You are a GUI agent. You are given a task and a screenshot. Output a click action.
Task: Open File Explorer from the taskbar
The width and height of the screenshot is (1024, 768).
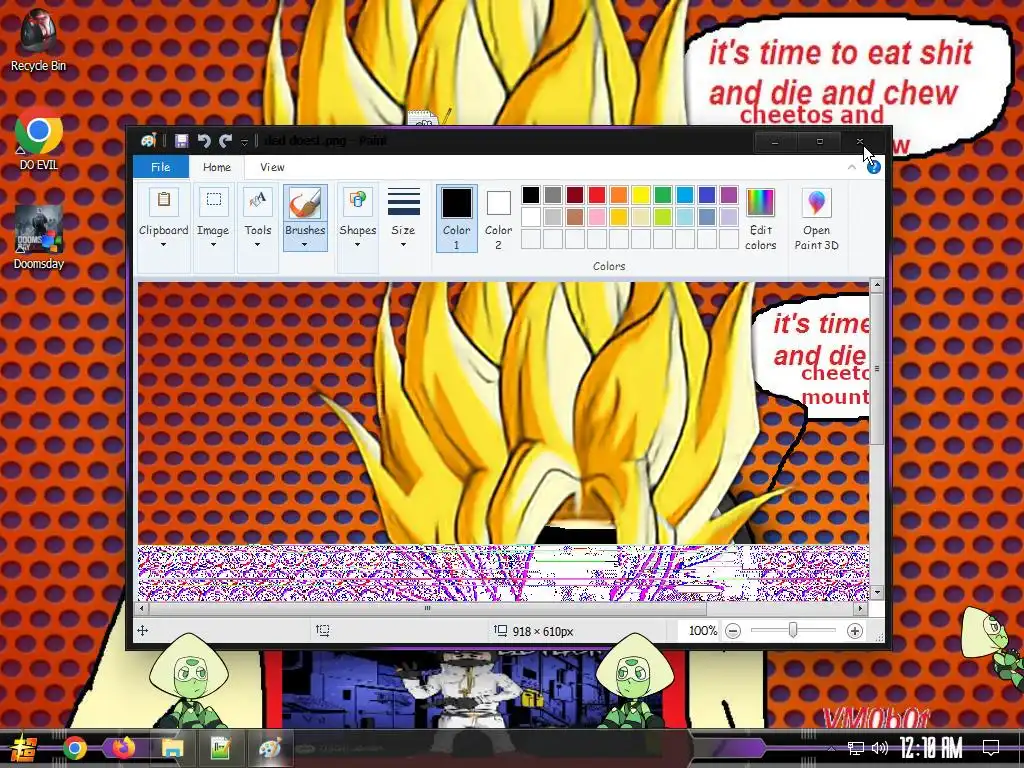tap(172, 748)
